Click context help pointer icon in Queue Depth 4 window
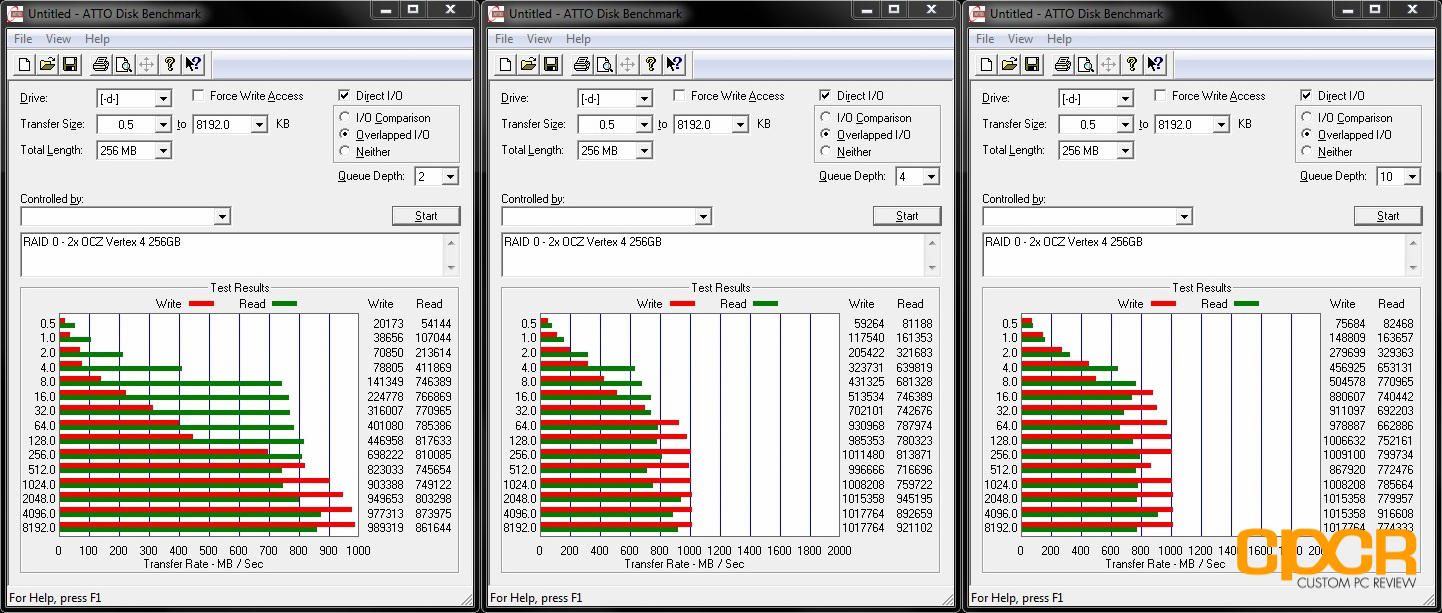1442x613 pixels. click(674, 65)
